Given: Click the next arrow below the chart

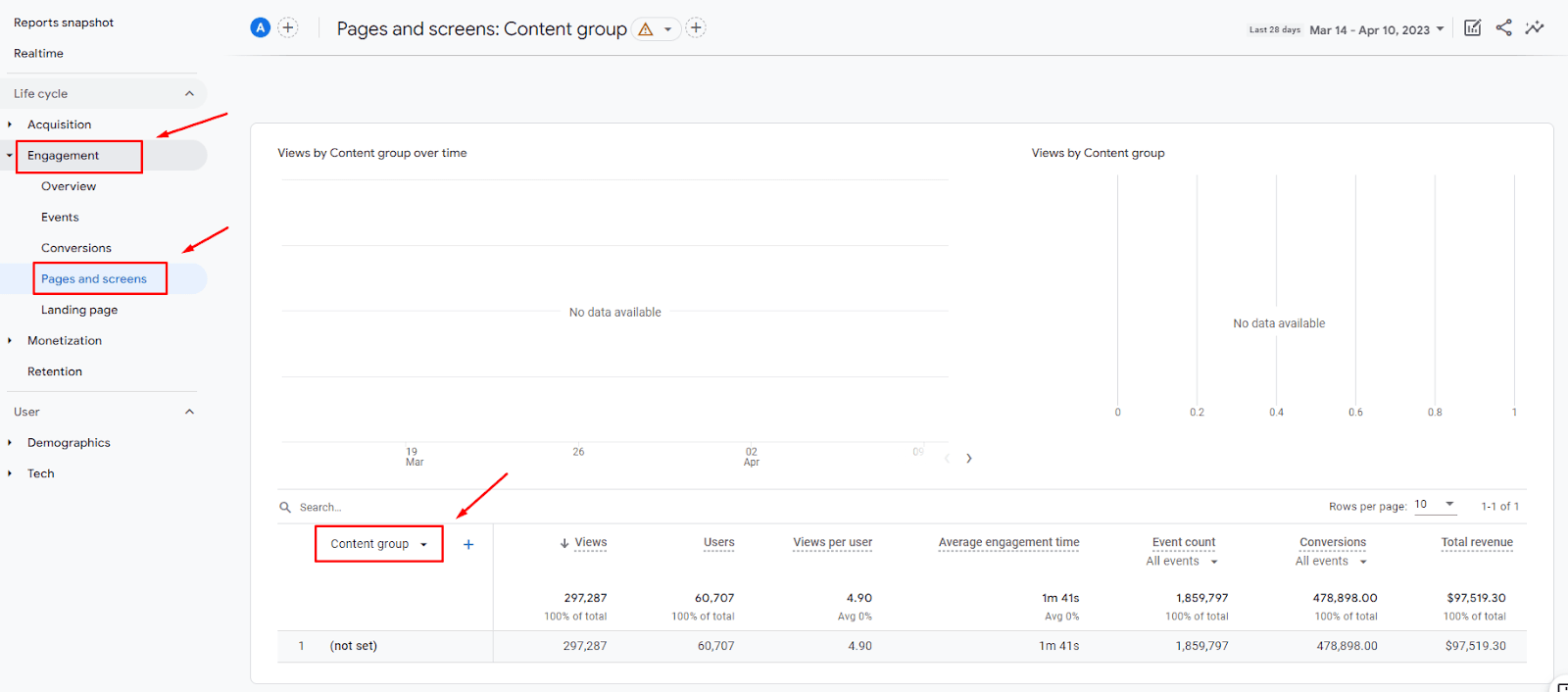Looking at the screenshot, I should [969, 459].
